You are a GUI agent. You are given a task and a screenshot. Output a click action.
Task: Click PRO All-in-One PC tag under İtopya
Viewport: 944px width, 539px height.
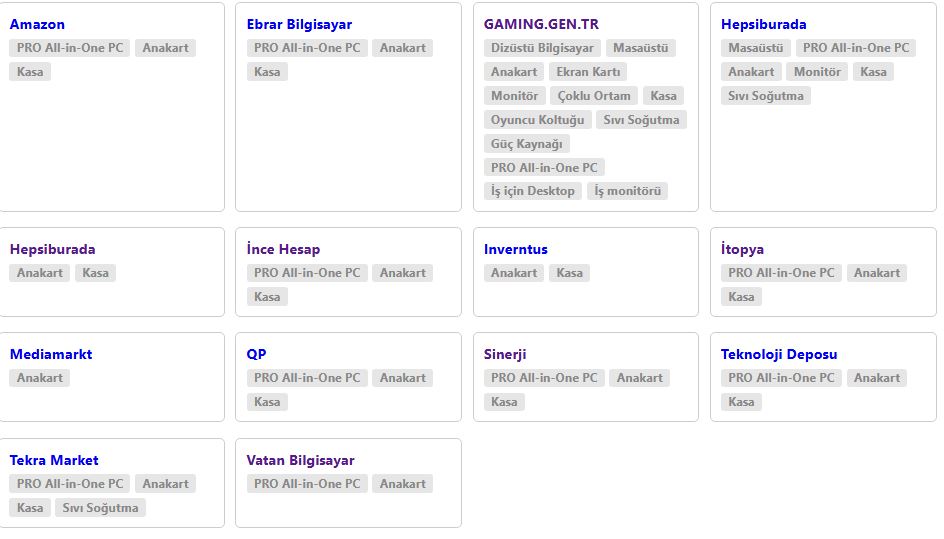pyautogui.click(x=781, y=273)
